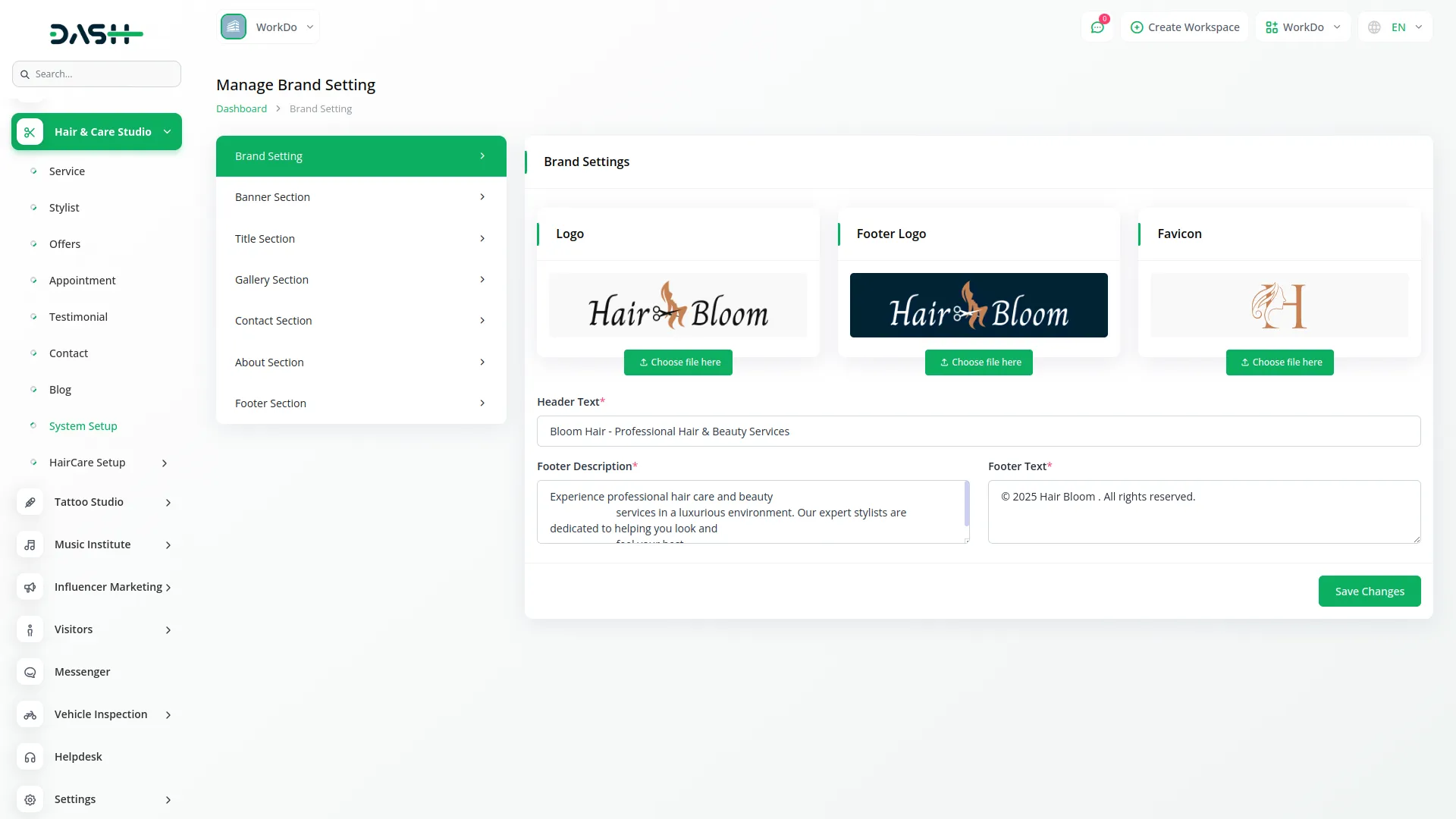Image resolution: width=1456 pixels, height=819 pixels.
Task: Select the Hair Bloom footer logo thumbnail
Action: click(x=978, y=305)
